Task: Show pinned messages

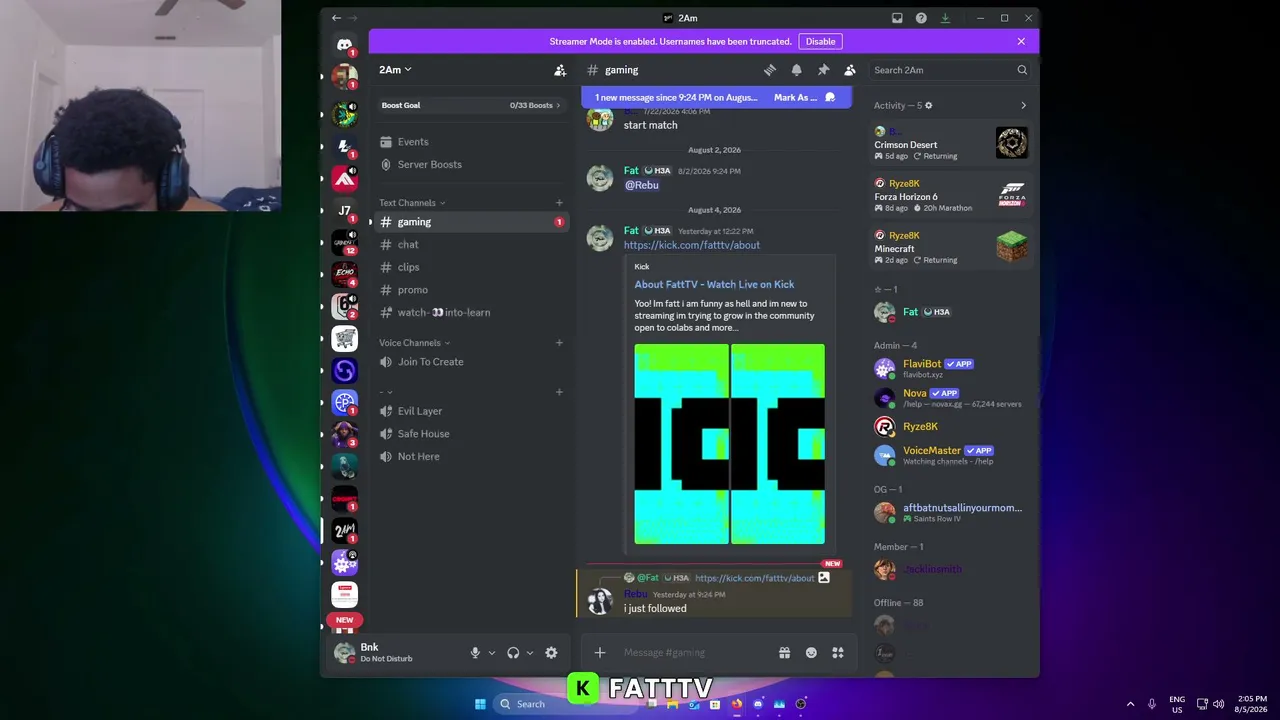Action: [x=823, y=70]
